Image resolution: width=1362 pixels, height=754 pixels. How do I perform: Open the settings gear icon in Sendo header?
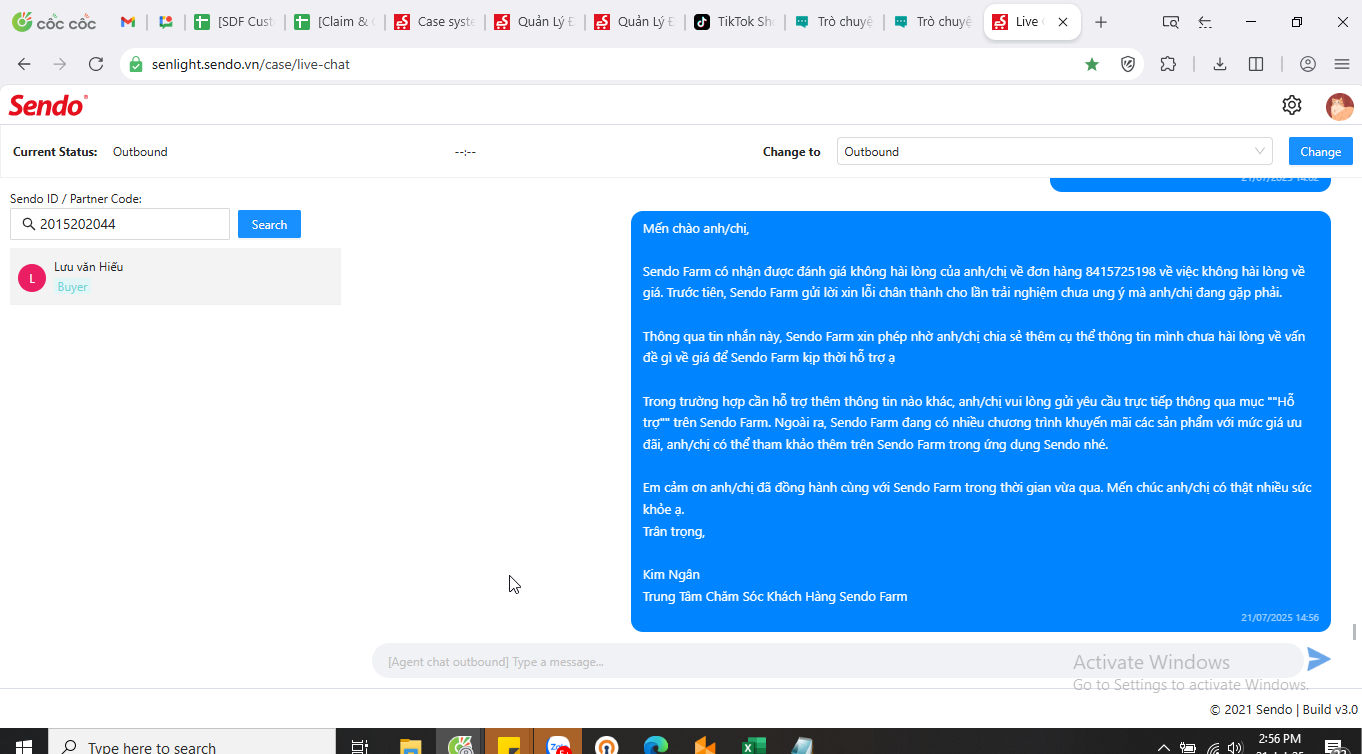click(1292, 105)
